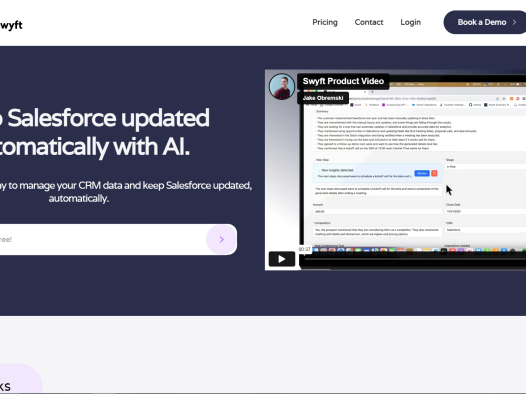Click the Swyft logo in the header
This screenshot has height=394, width=526.
click(x=11, y=25)
